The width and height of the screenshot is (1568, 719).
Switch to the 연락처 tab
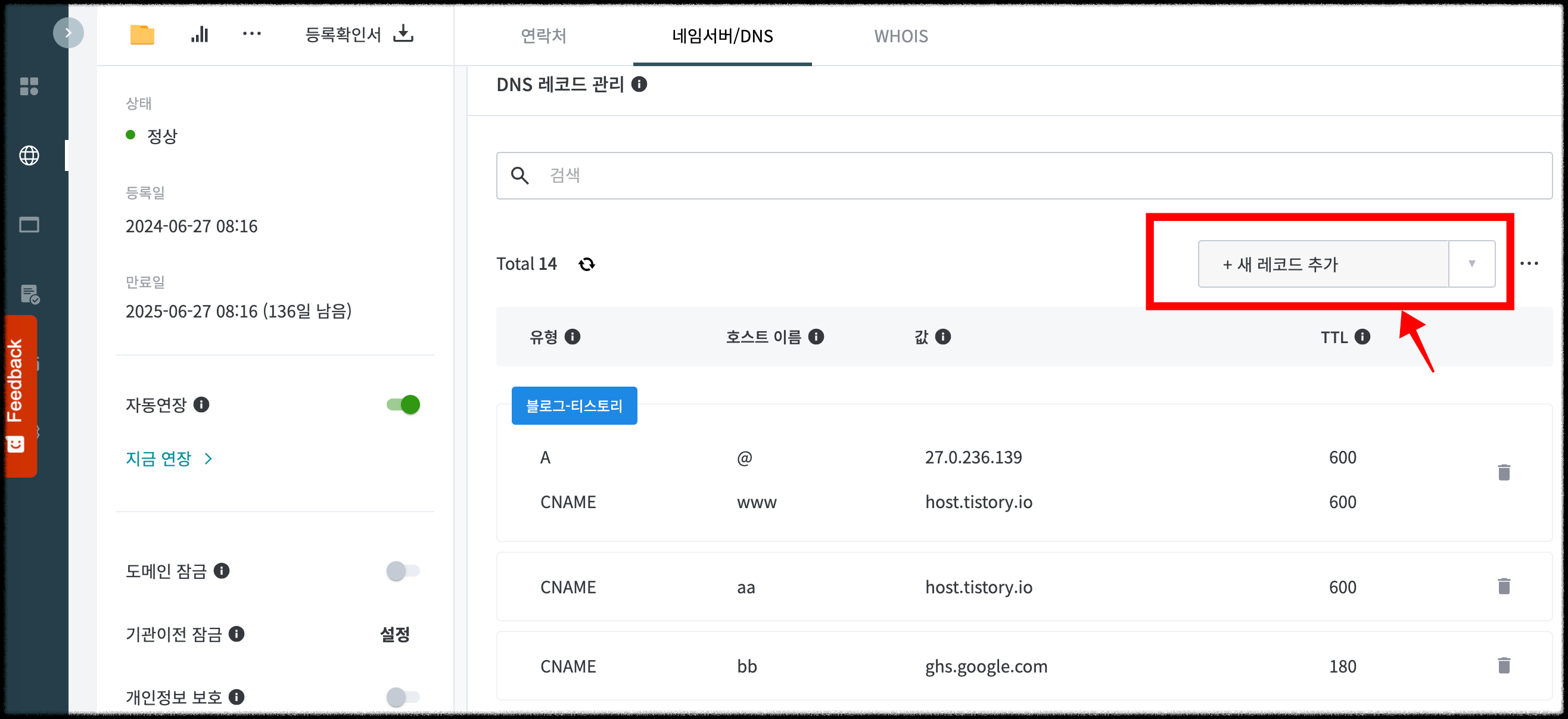(543, 36)
